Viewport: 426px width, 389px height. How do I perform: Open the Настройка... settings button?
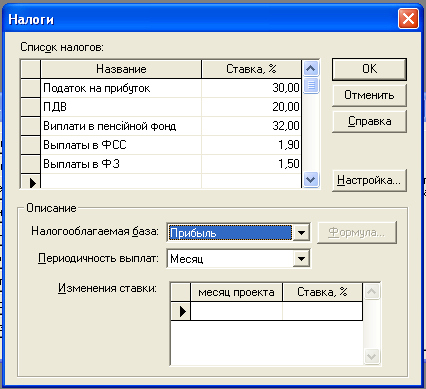pos(369,180)
